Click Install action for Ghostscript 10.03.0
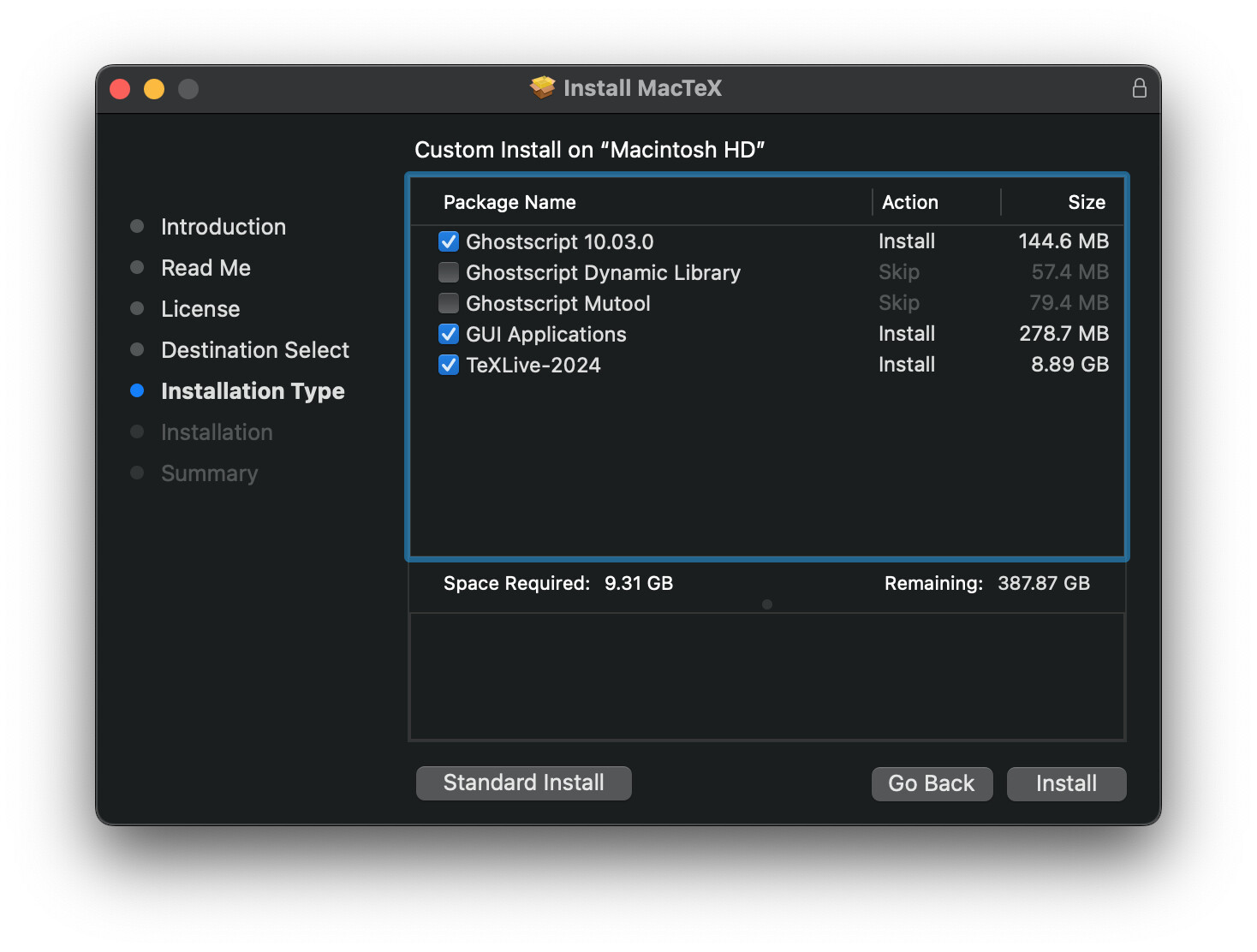Viewport: 1257px width, 952px height. click(x=907, y=241)
